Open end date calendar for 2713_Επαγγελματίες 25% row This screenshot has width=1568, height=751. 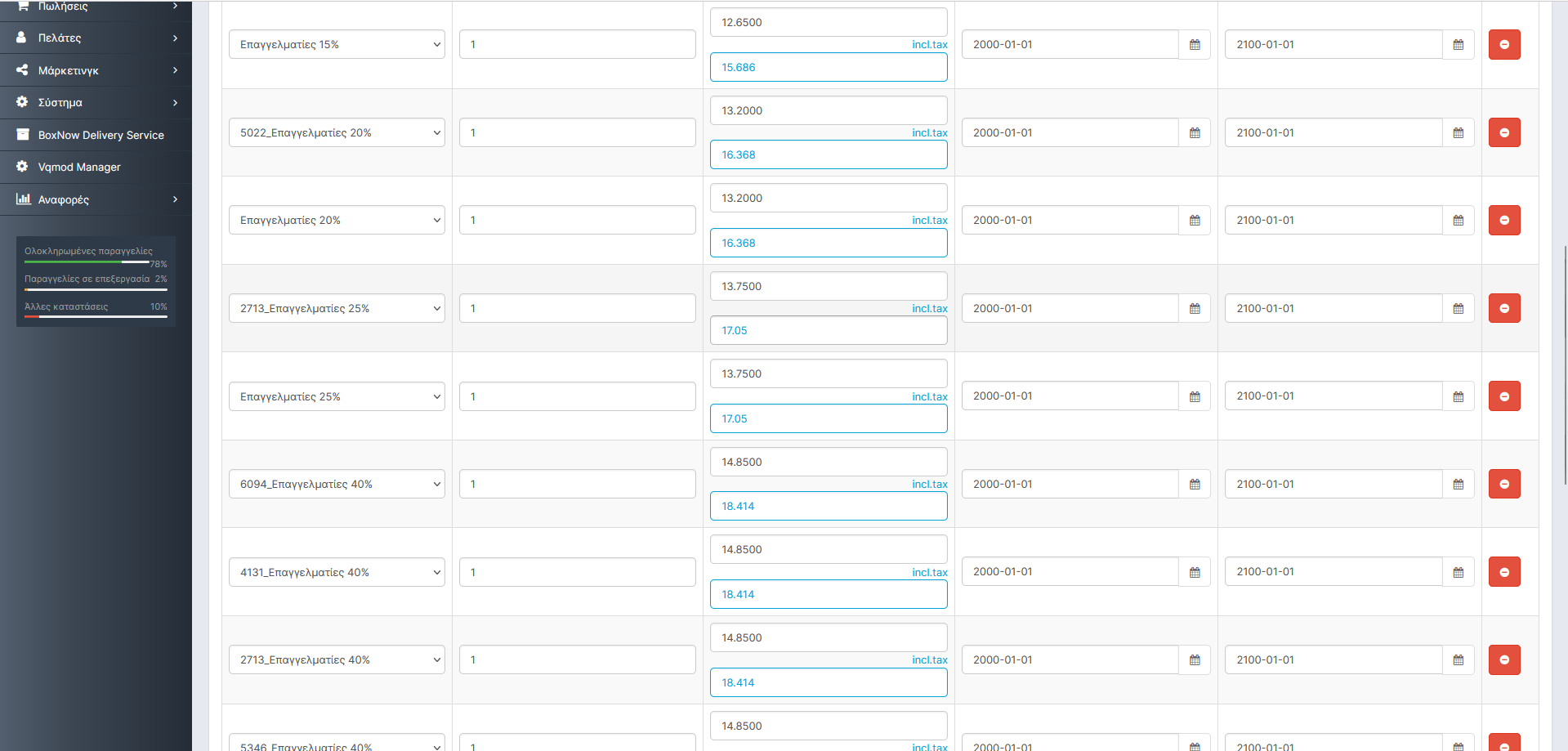pos(1458,309)
